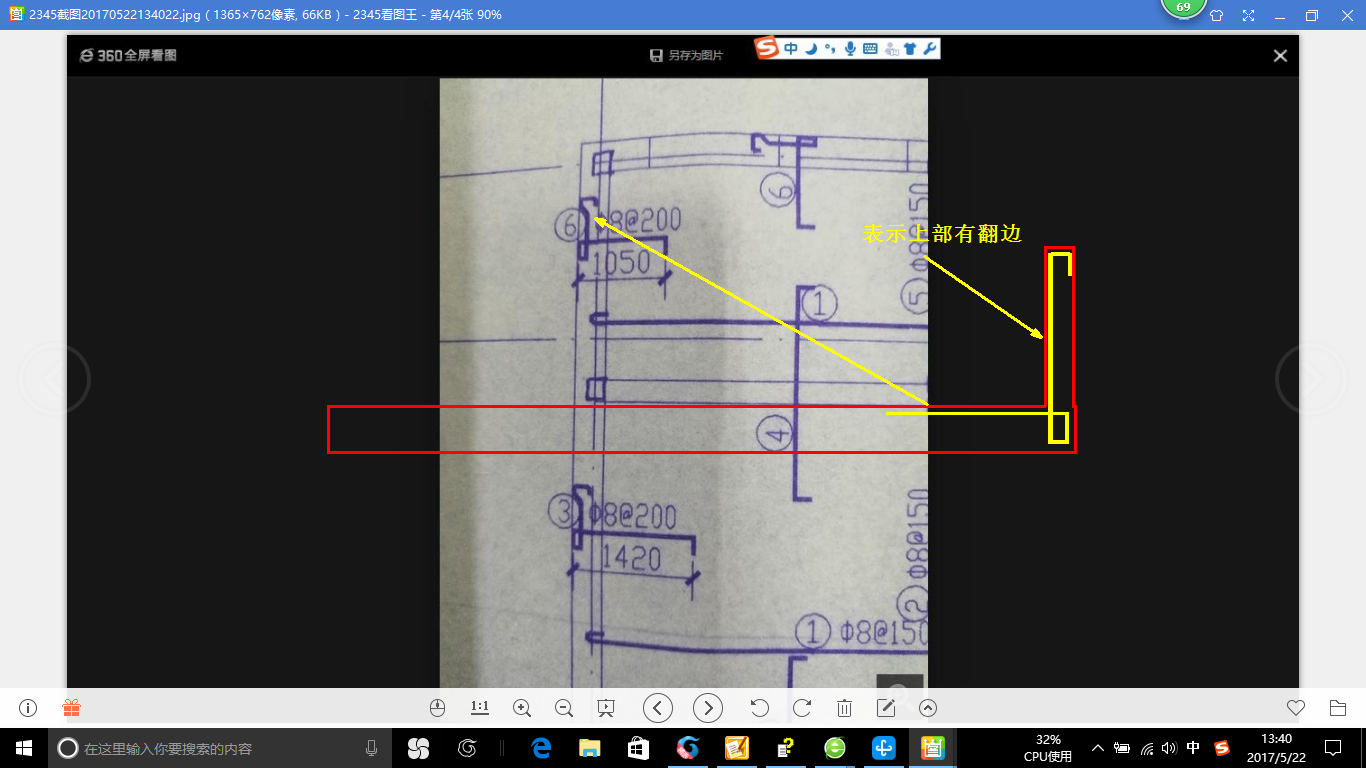Screen dimensions: 1366x768
Task: Start slideshow presentation icon
Action: click(605, 708)
